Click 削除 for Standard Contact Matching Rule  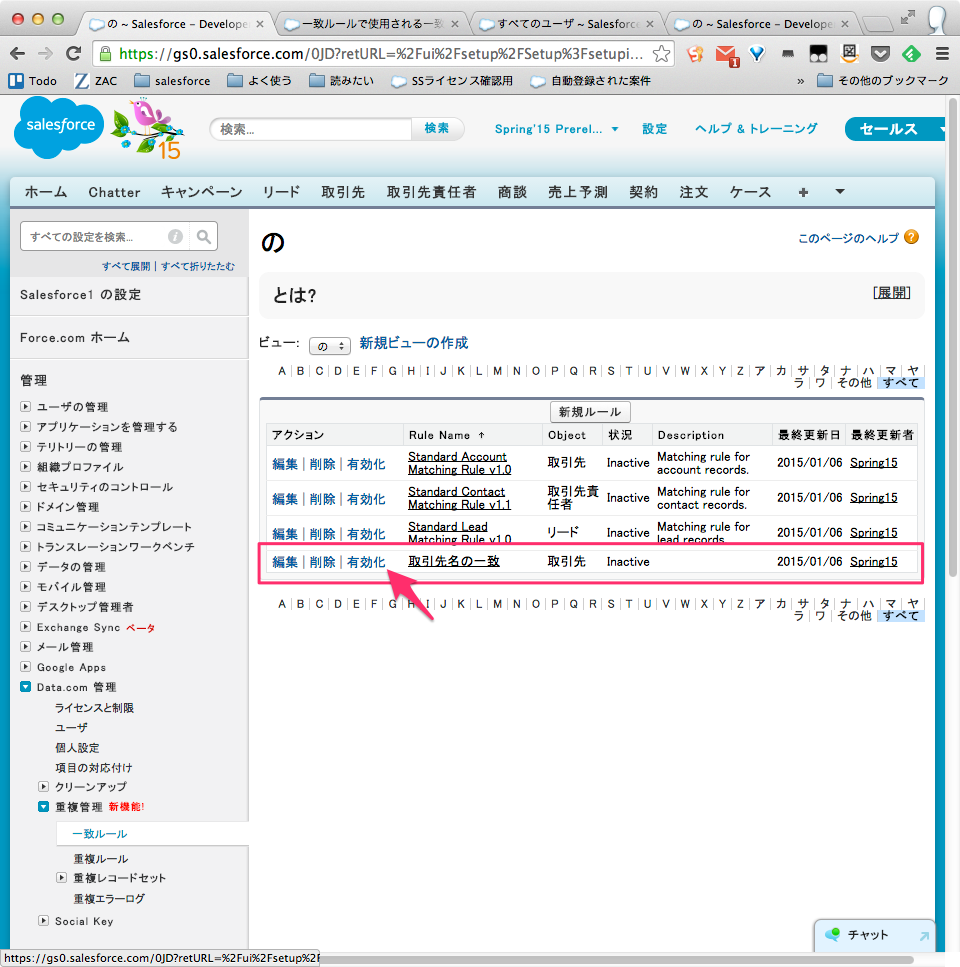[322, 499]
